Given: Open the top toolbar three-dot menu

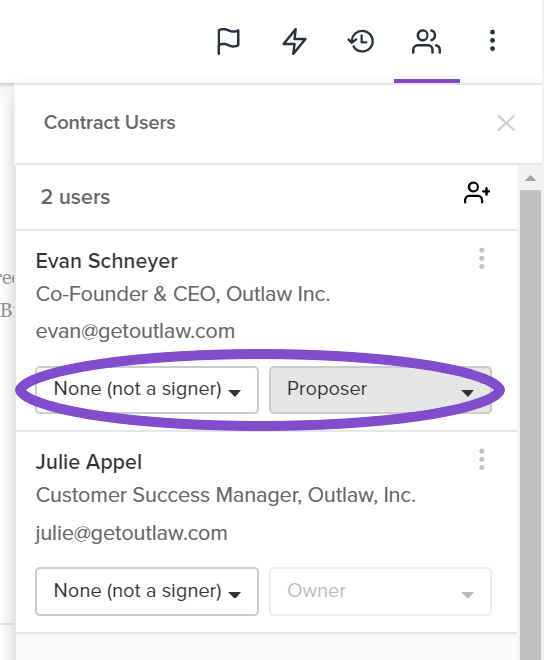Looking at the screenshot, I should click(x=492, y=41).
